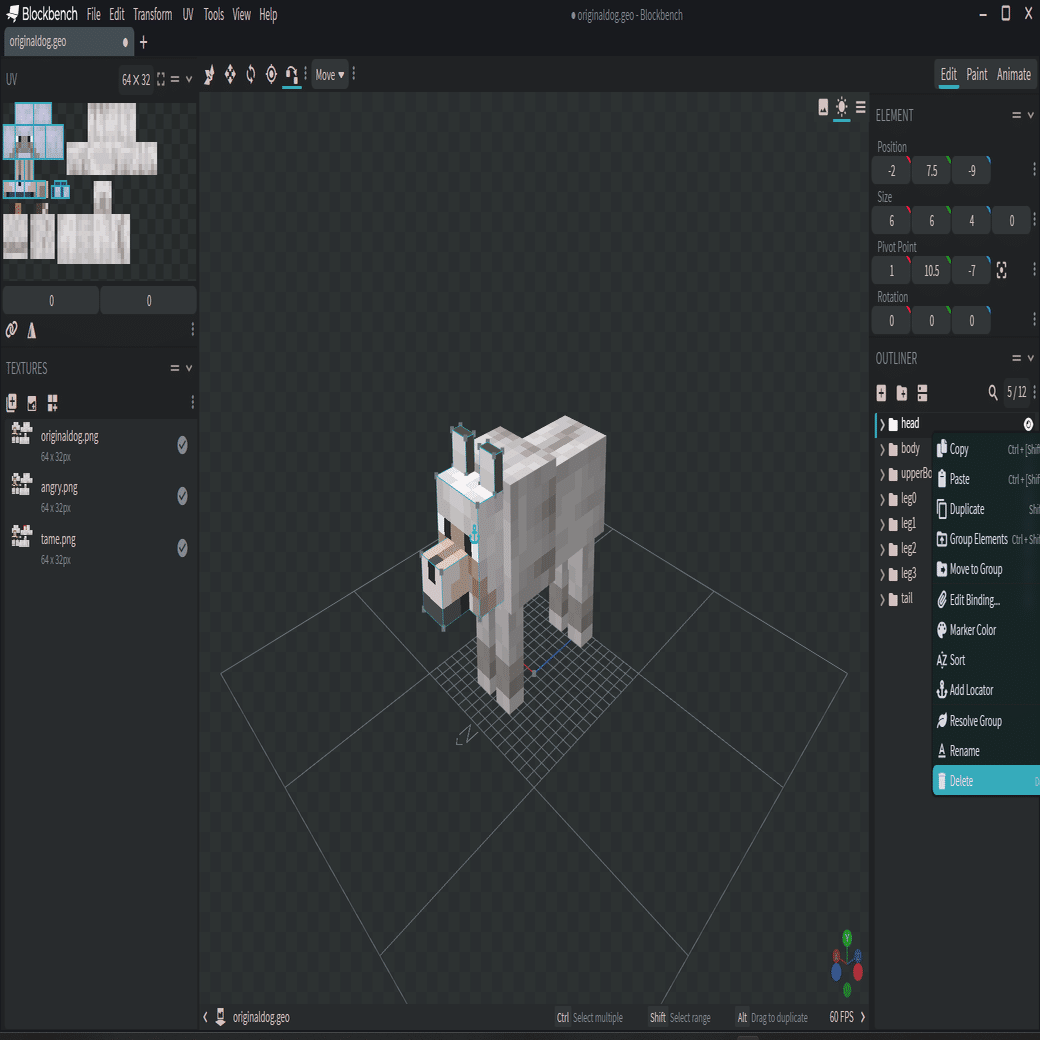The width and height of the screenshot is (1040, 1040).
Task: Collapse the Element panel chevron
Action: point(1031,115)
